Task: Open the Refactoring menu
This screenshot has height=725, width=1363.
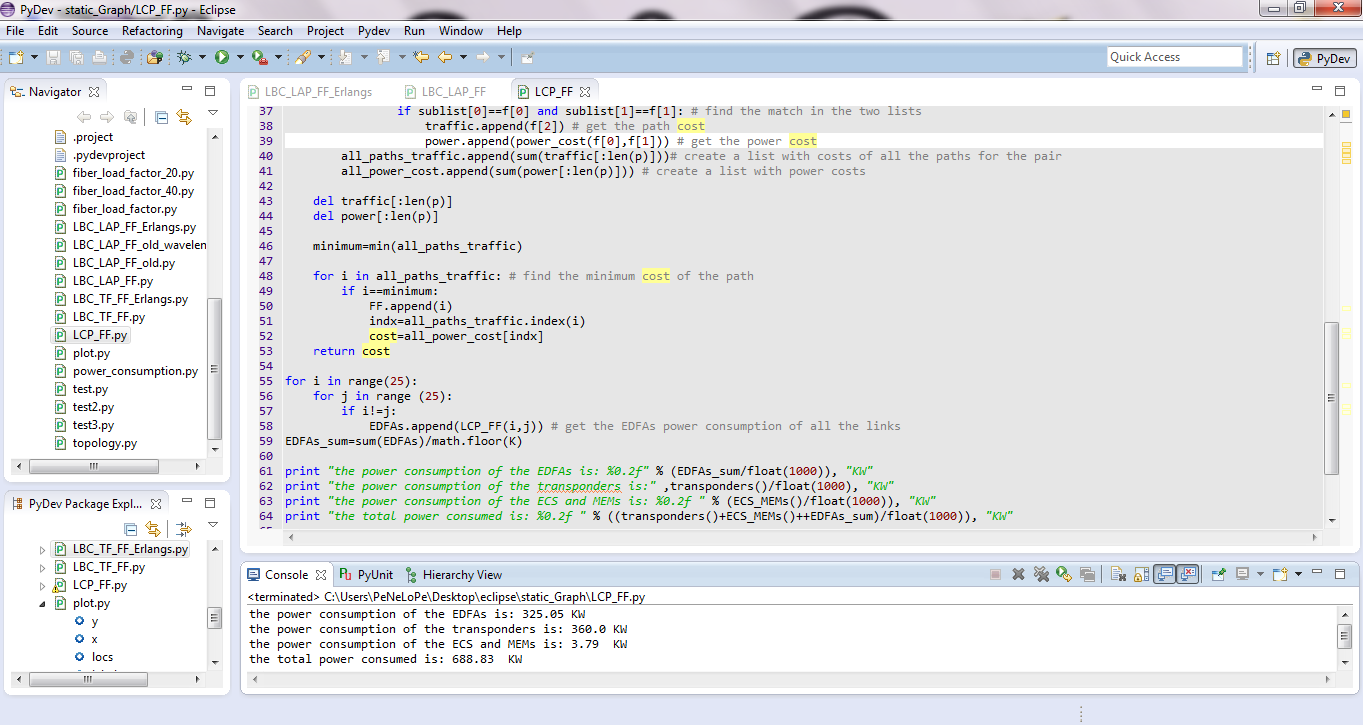Action: pyautogui.click(x=152, y=31)
